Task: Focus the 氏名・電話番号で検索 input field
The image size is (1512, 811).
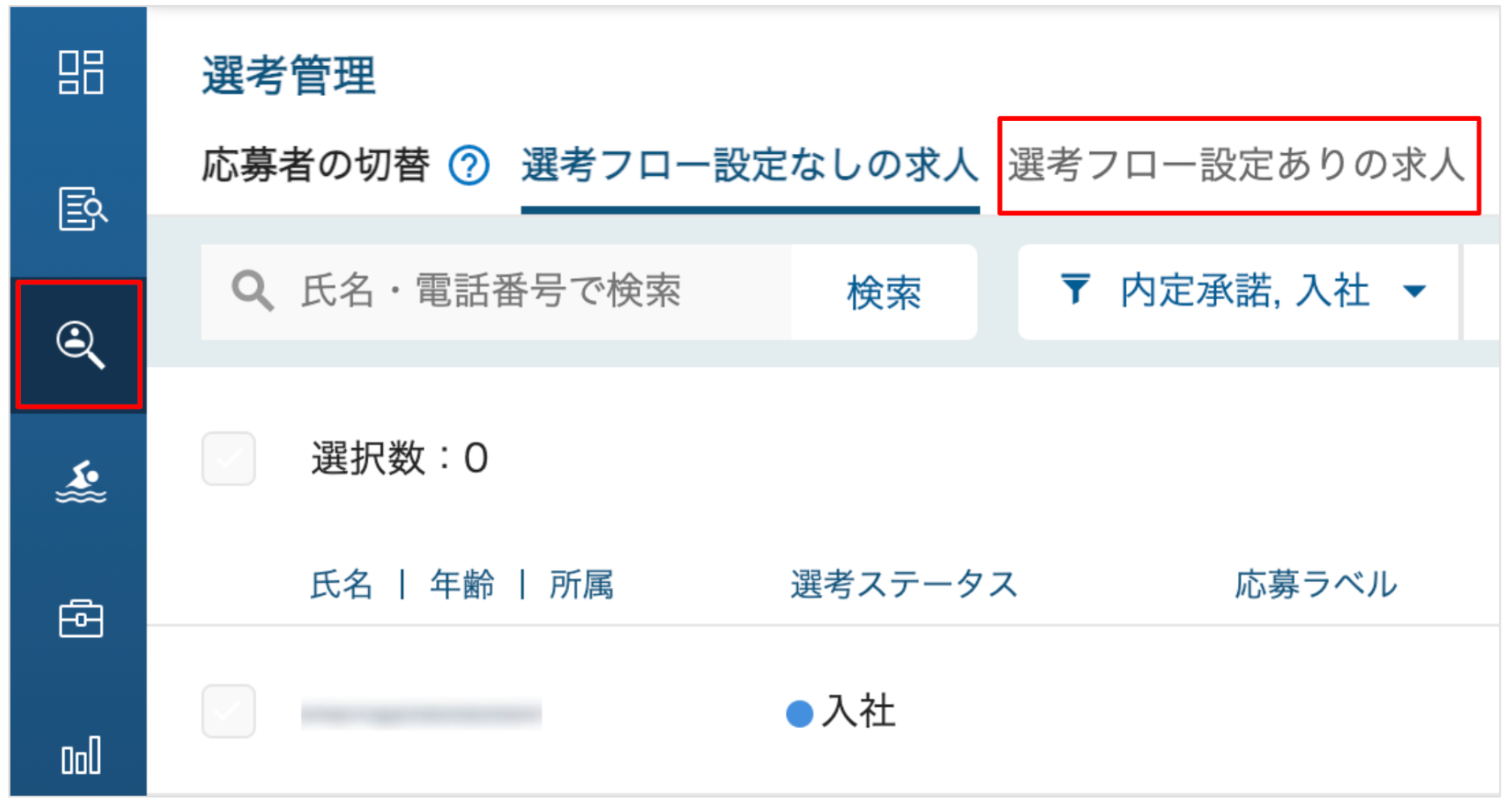Action: [496, 292]
